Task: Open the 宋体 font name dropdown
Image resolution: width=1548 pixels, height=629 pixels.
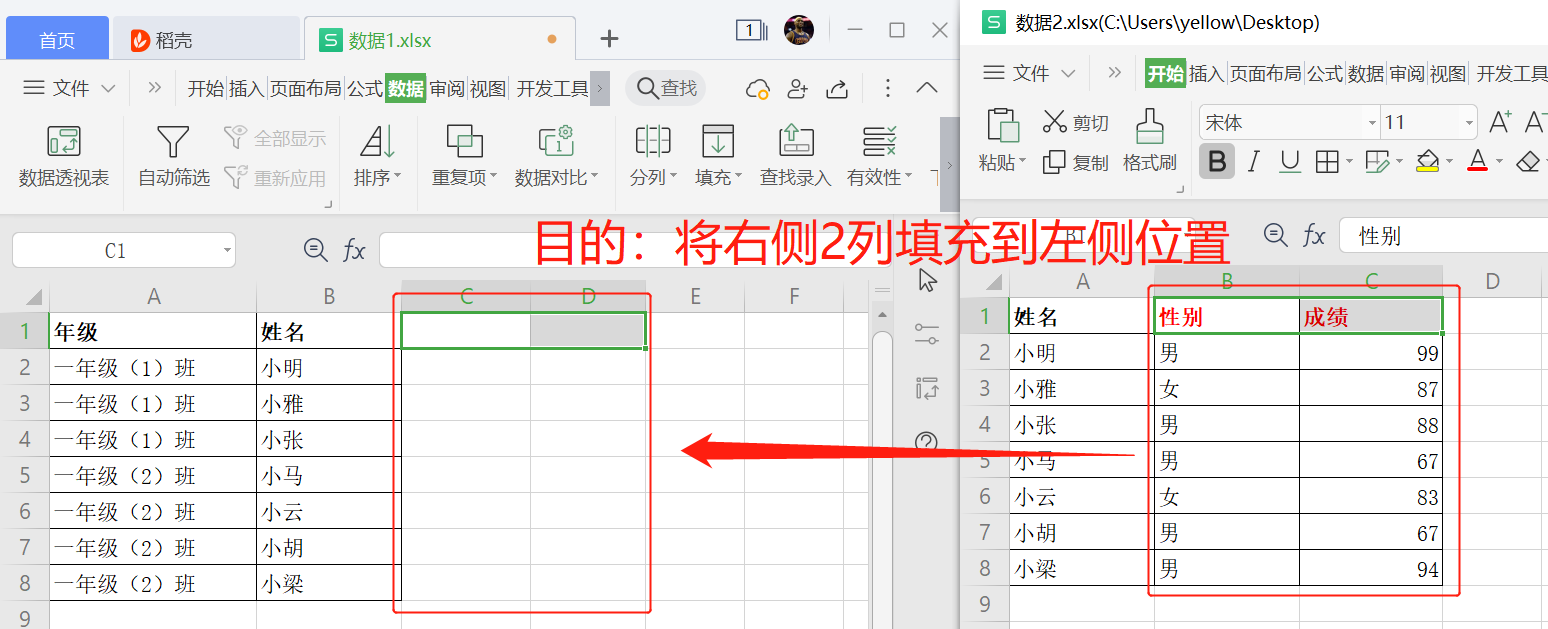Action: [x=1372, y=123]
